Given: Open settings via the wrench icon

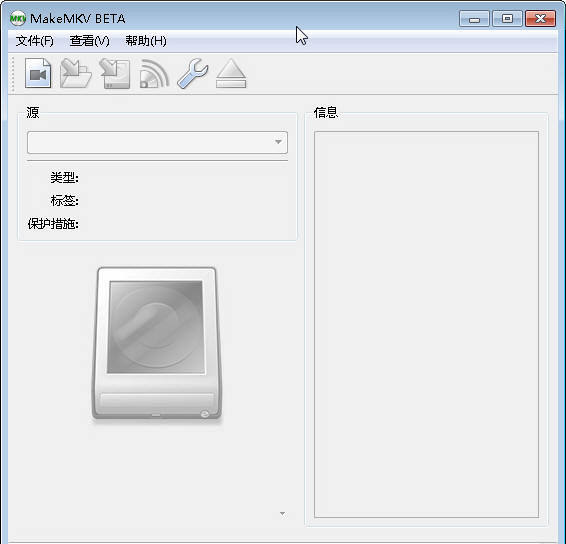Looking at the screenshot, I should (192, 74).
